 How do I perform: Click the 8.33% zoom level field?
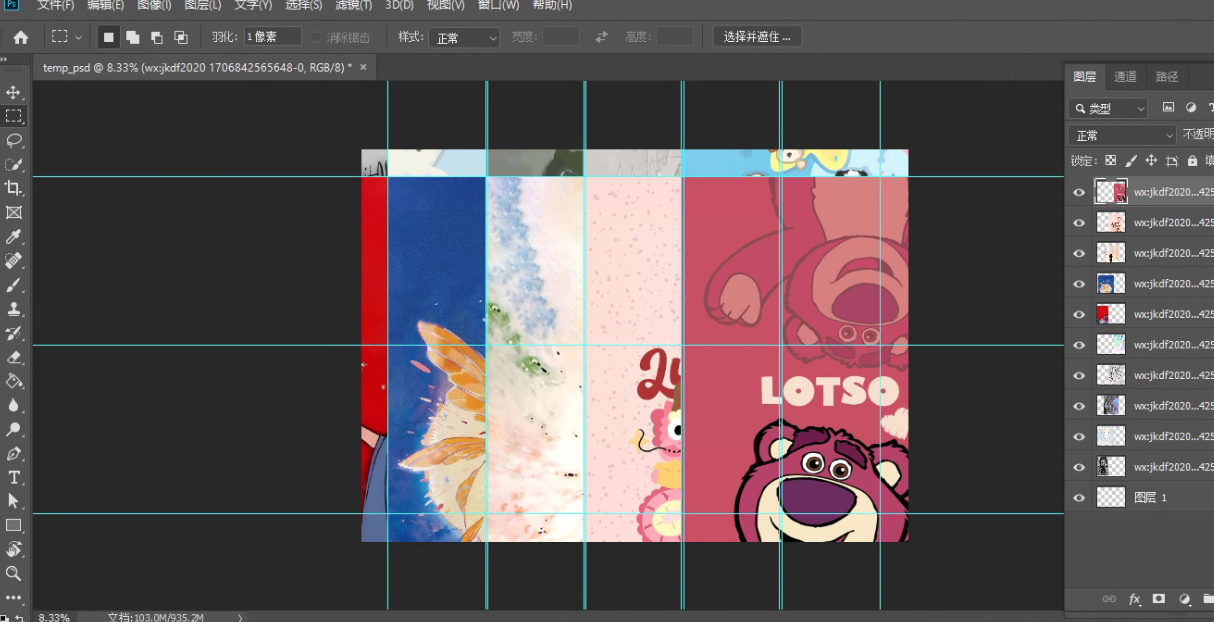point(54,617)
